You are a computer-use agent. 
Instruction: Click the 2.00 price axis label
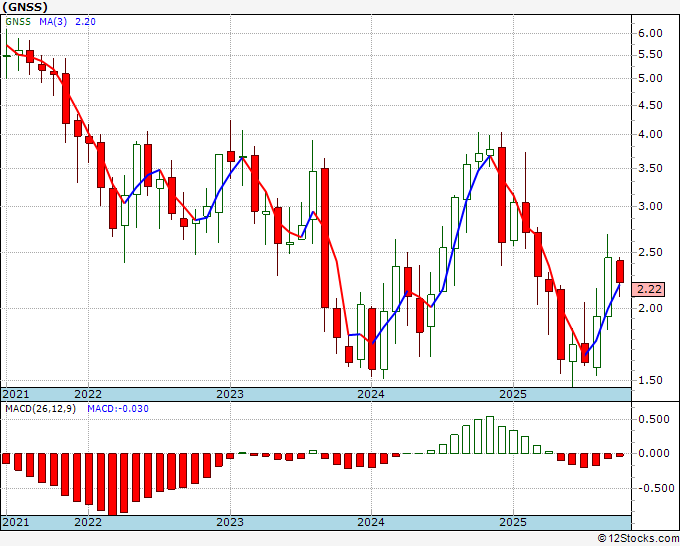(650, 308)
